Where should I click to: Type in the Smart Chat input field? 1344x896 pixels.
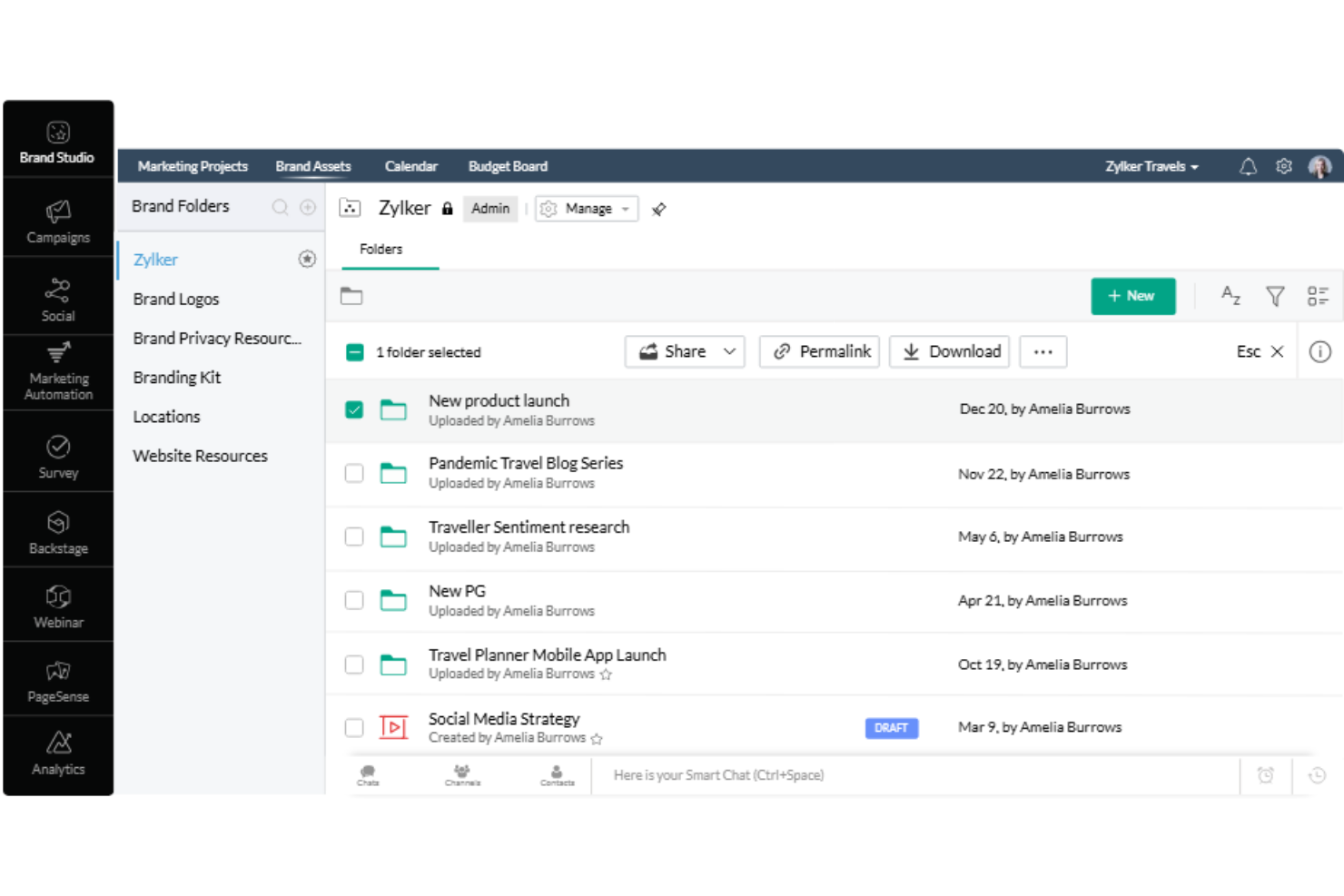coord(908,775)
